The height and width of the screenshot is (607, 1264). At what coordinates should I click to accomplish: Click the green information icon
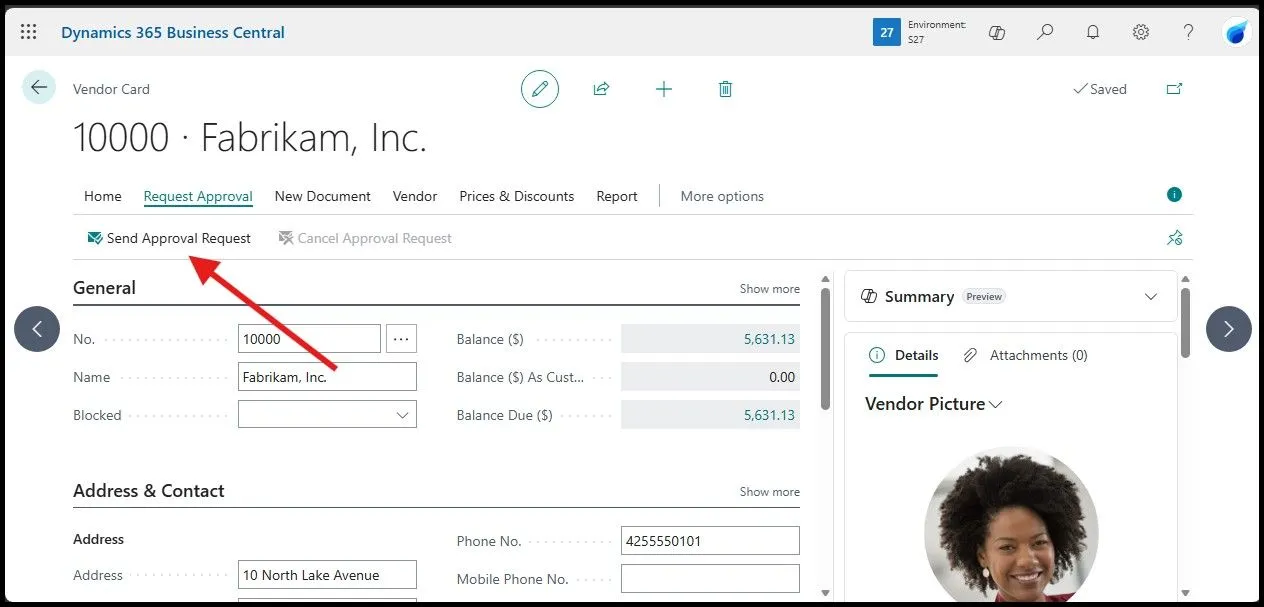tap(1175, 195)
